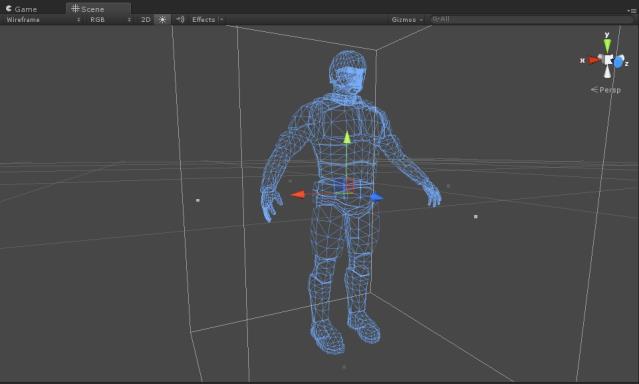Click the red X axis gizmo cone
The image size is (639, 384).
pyautogui.click(x=594, y=60)
